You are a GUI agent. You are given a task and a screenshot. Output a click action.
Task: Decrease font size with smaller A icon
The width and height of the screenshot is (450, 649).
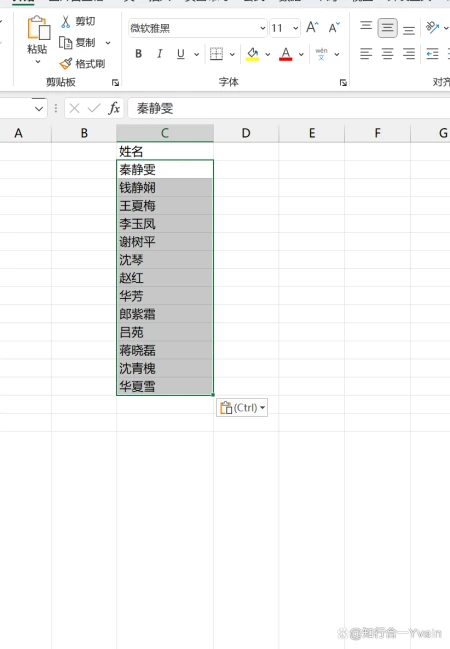pyautogui.click(x=334, y=28)
